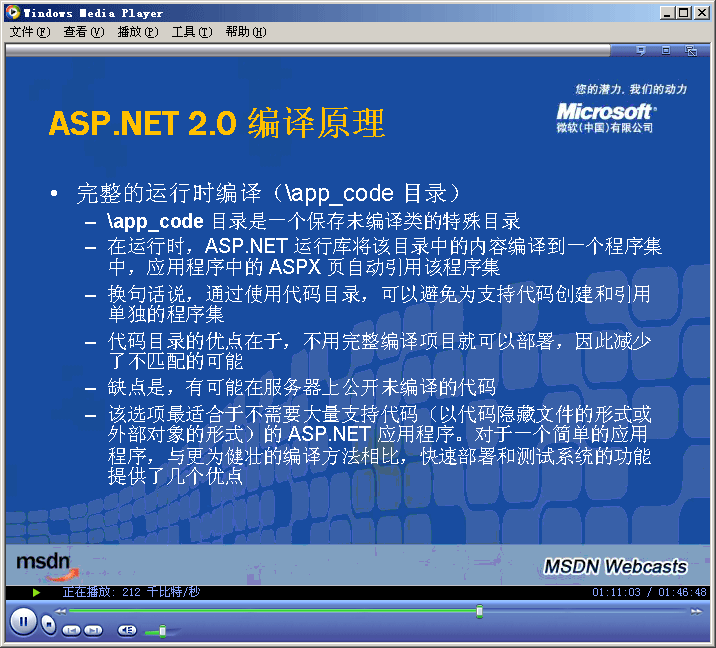Click the fast-forward arrows by seek bar
This screenshot has height=648, width=716.
(696, 611)
